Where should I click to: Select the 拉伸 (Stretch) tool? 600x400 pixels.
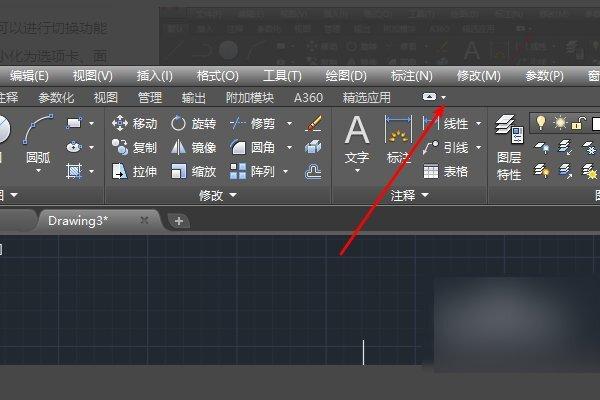(x=135, y=171)
